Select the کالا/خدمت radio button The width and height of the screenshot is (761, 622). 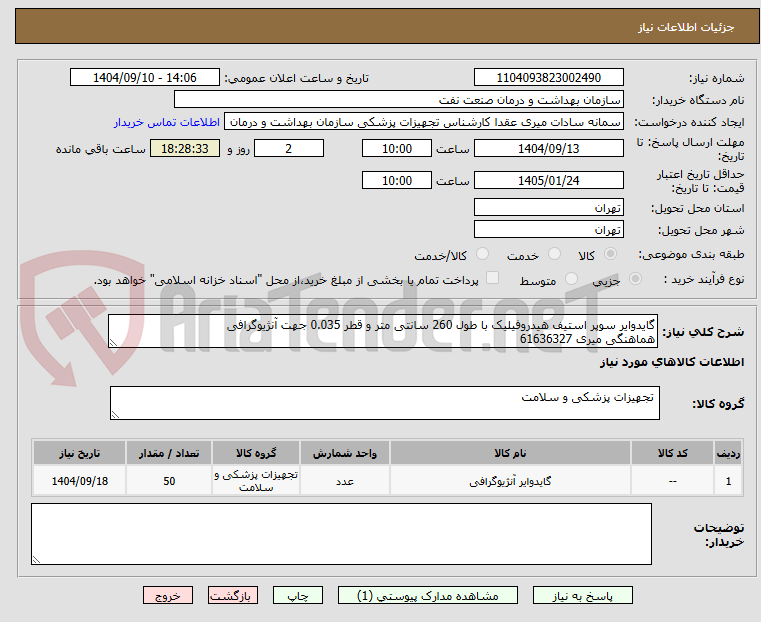pos(482,254)
